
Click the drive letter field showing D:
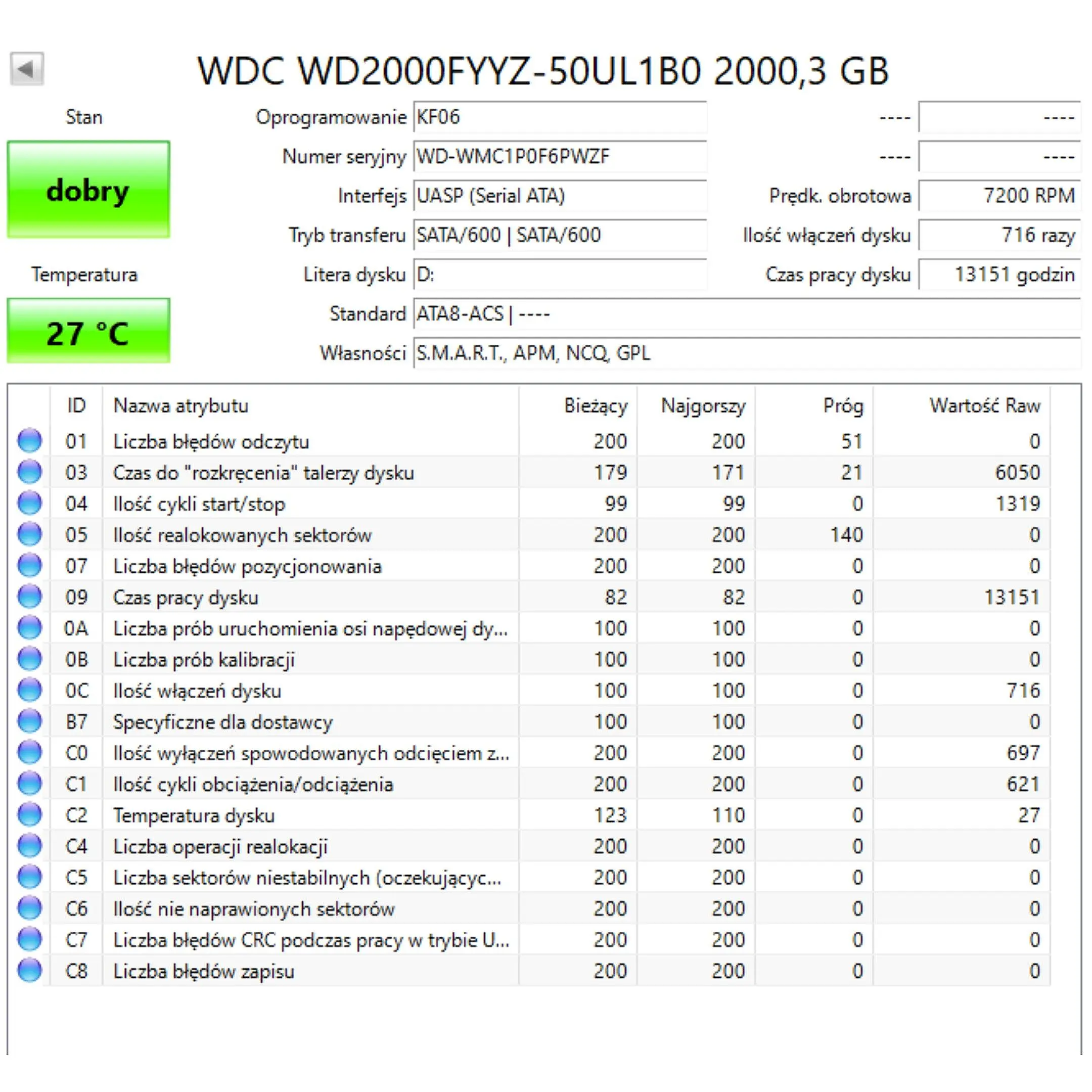pyautogui.click(x=560, y=275)
